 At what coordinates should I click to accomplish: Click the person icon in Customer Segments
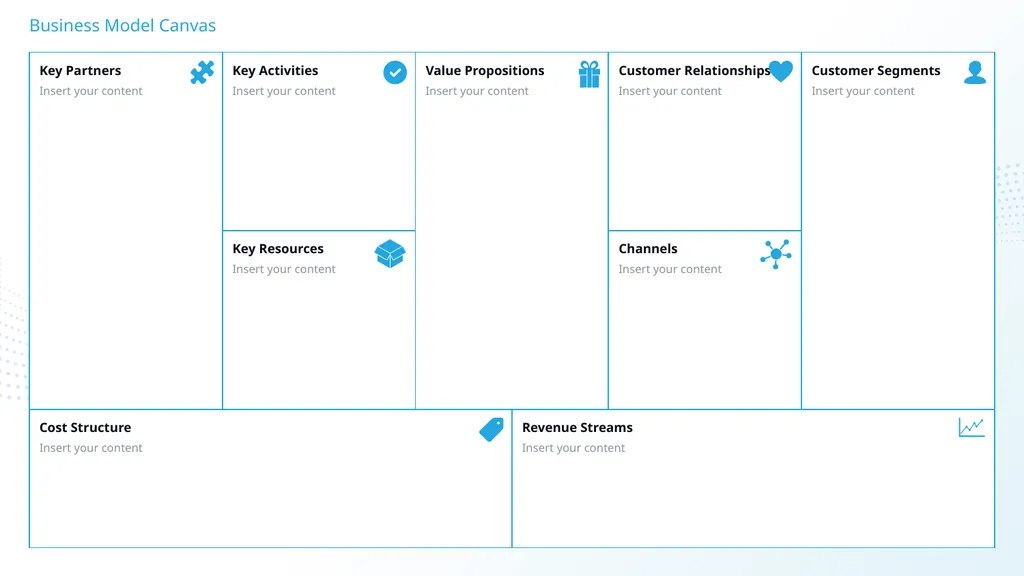pos(975,72)
